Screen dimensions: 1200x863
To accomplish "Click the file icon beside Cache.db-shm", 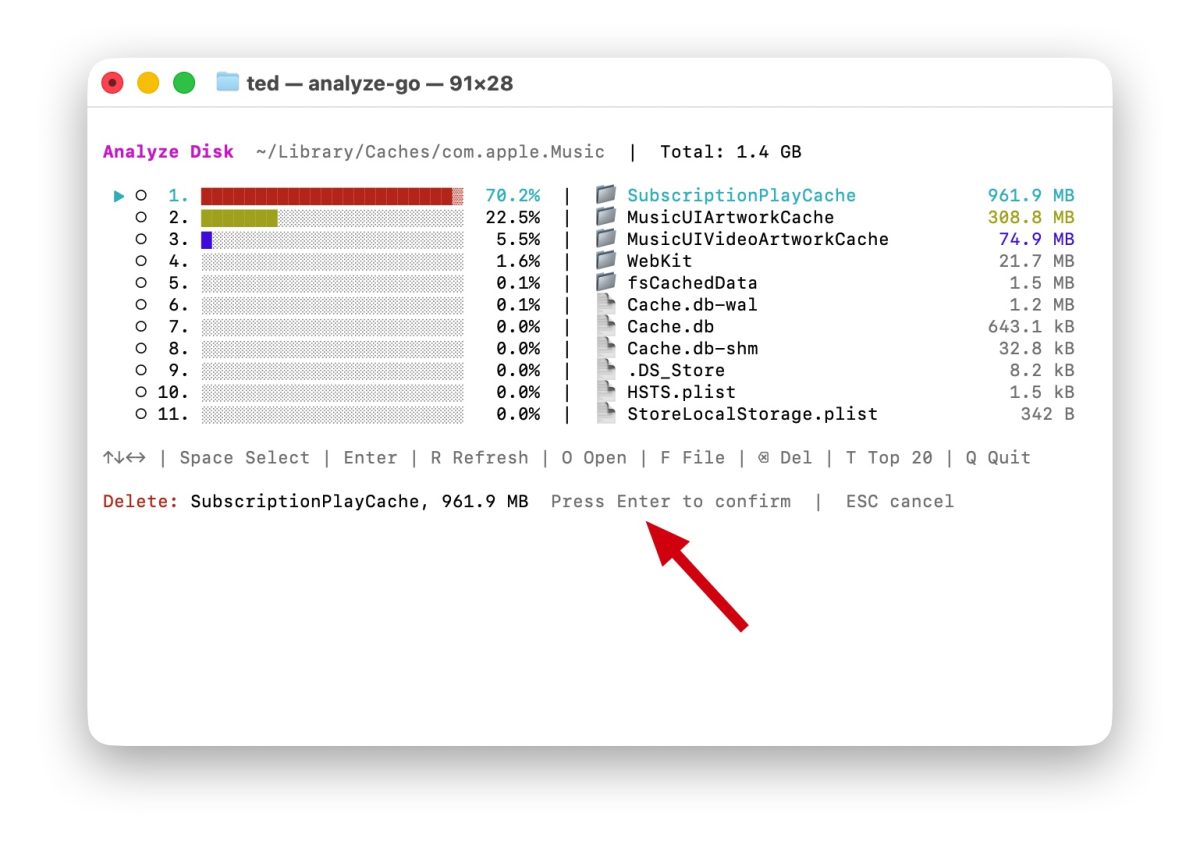I will click(605, 348).
